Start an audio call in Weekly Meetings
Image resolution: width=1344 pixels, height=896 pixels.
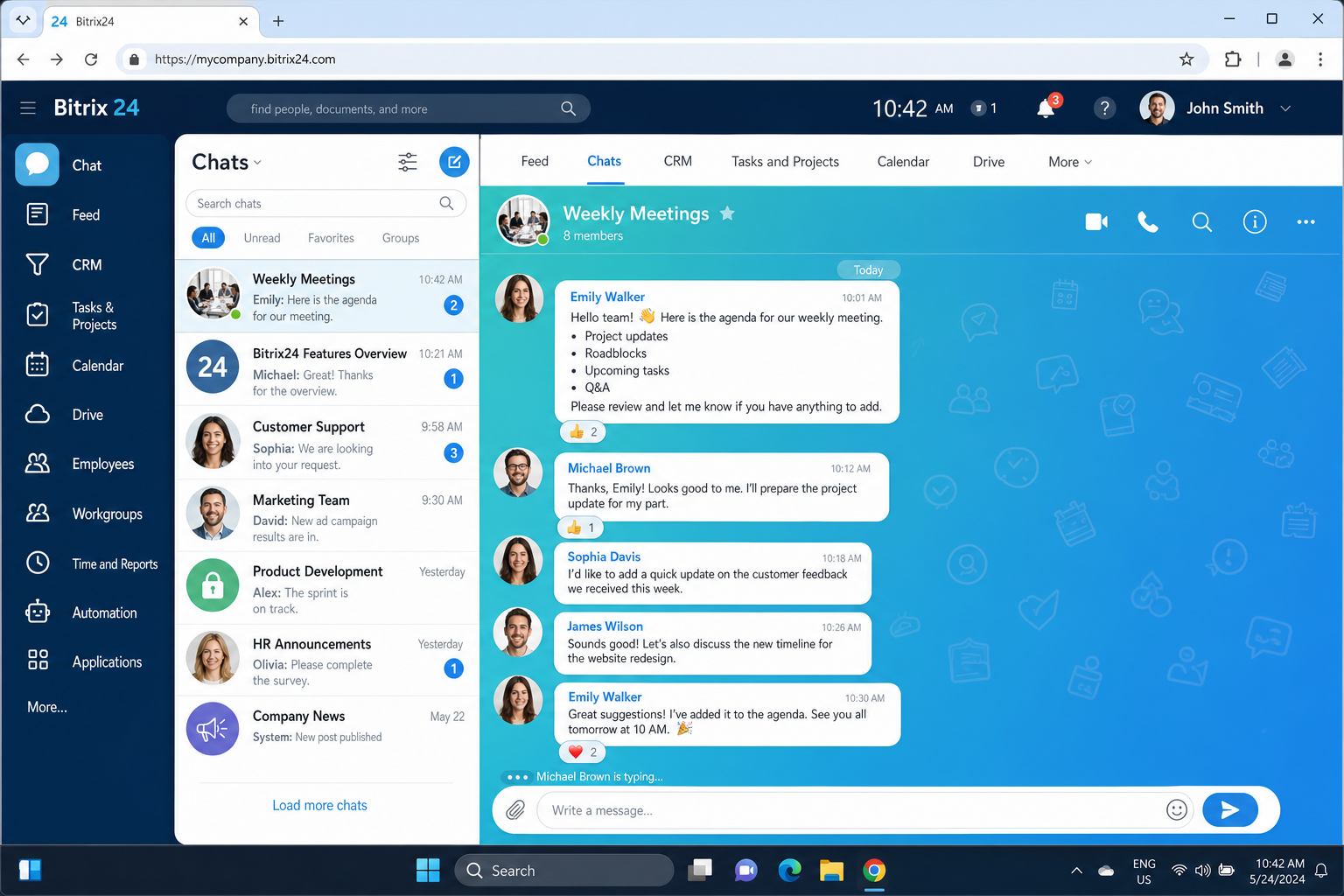(x=1148, y=222)
